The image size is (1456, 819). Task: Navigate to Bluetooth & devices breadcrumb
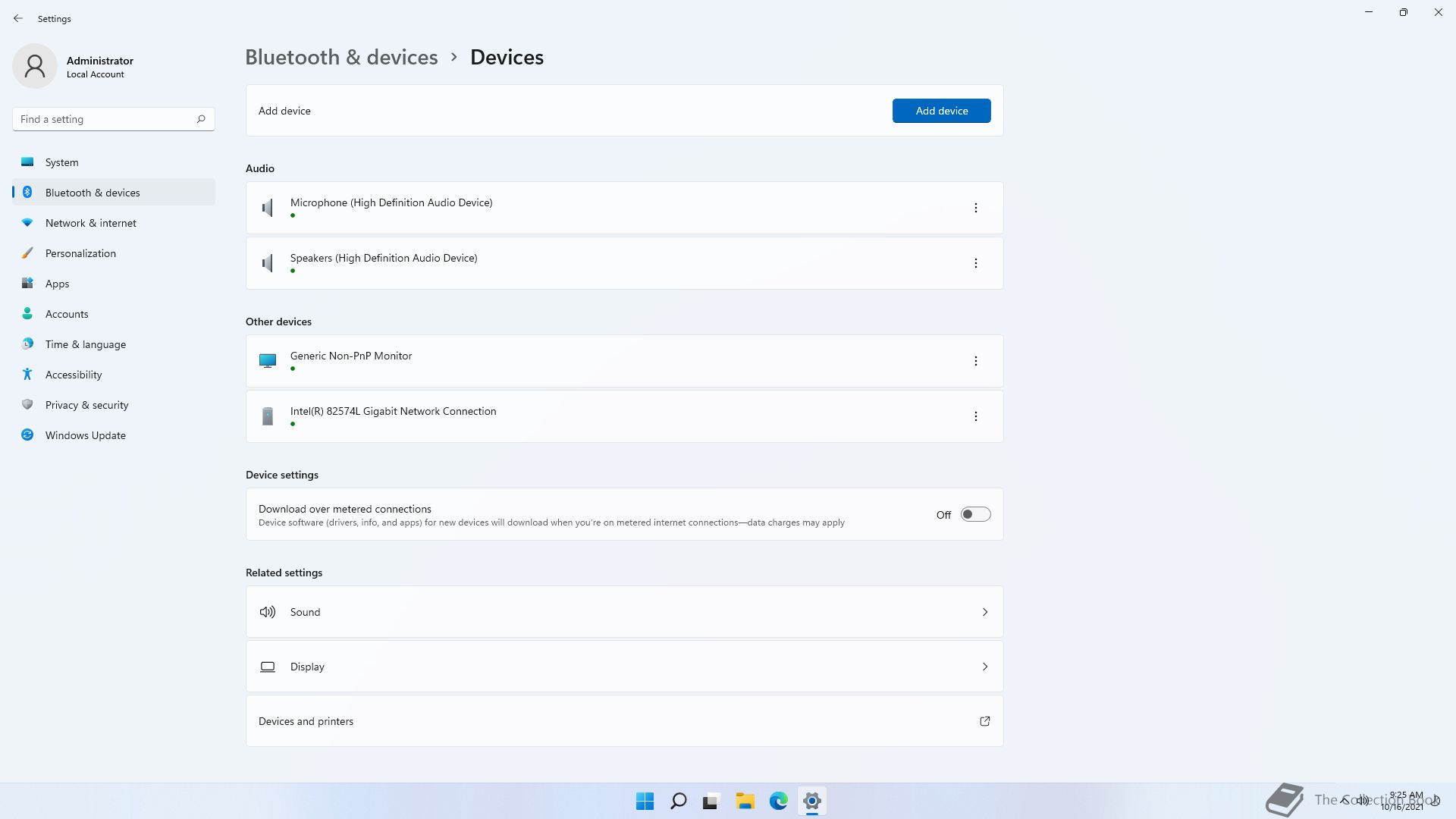[x=341, y=57]
